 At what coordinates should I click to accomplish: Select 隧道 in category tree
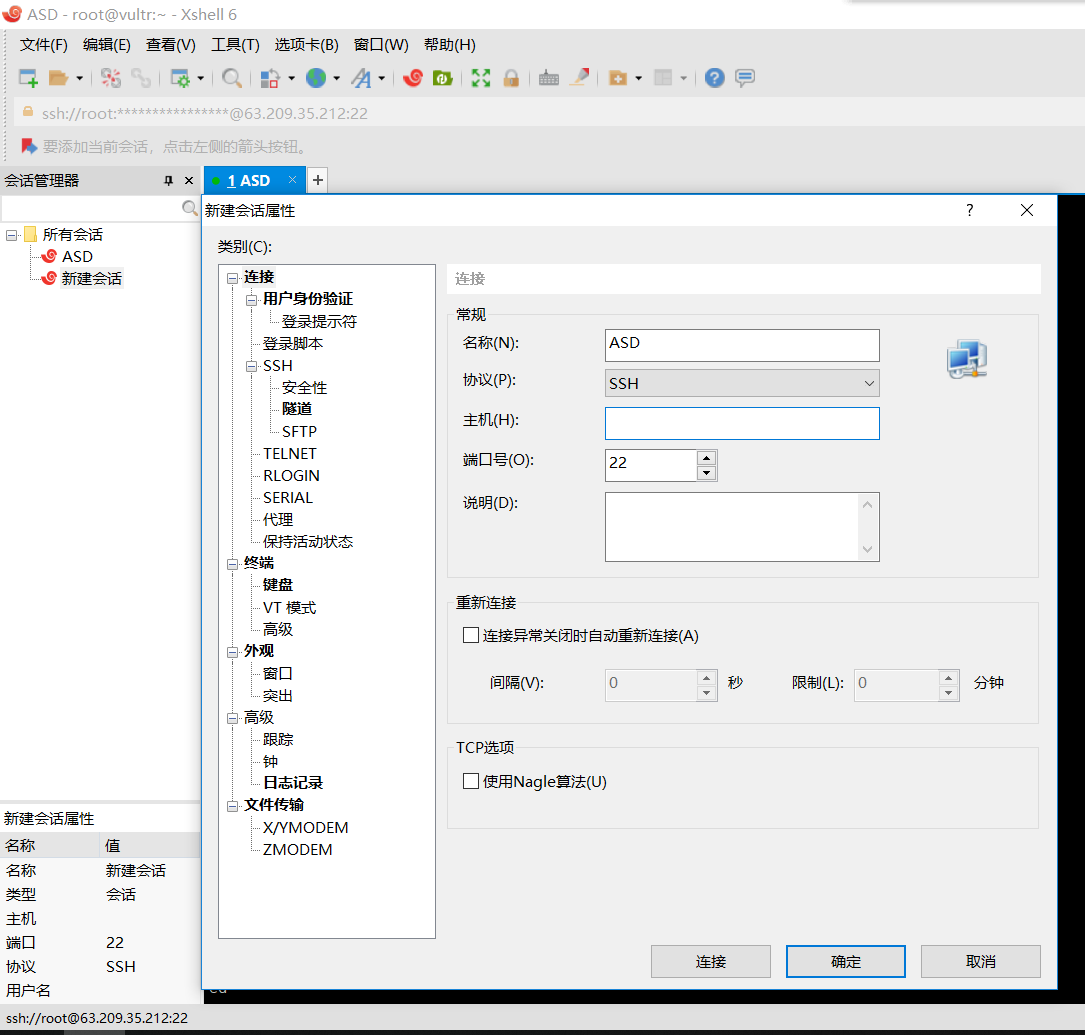297,409
